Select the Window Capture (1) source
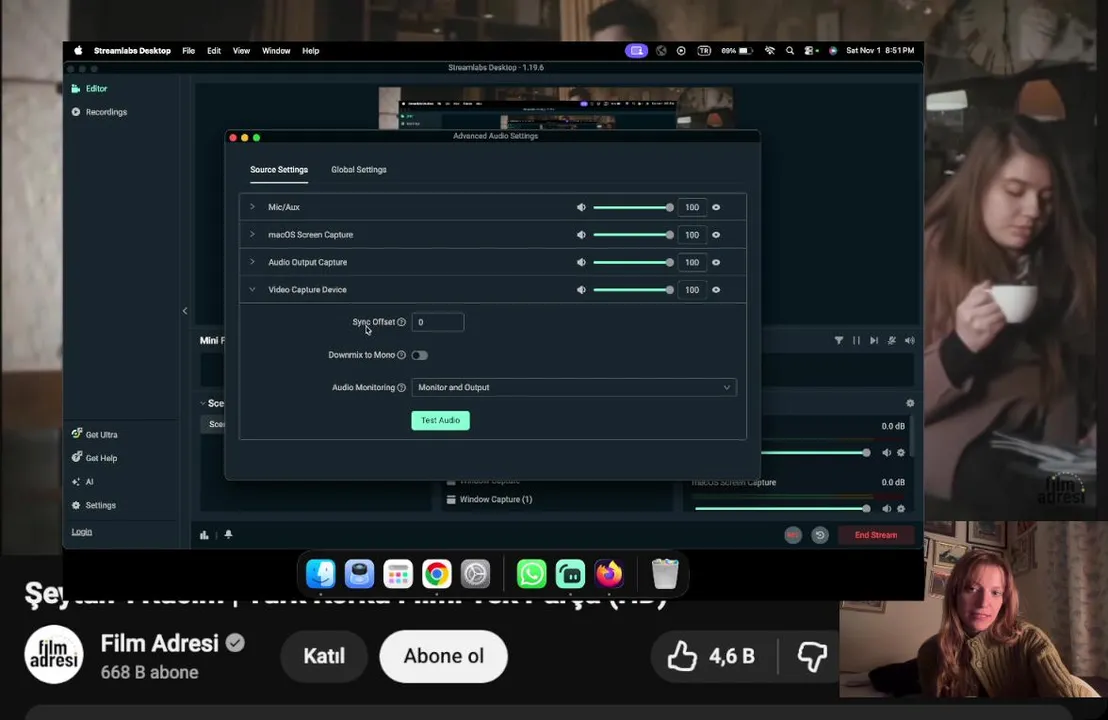Viewport: 1108px width, 720px height. click(x=489, y=500)
